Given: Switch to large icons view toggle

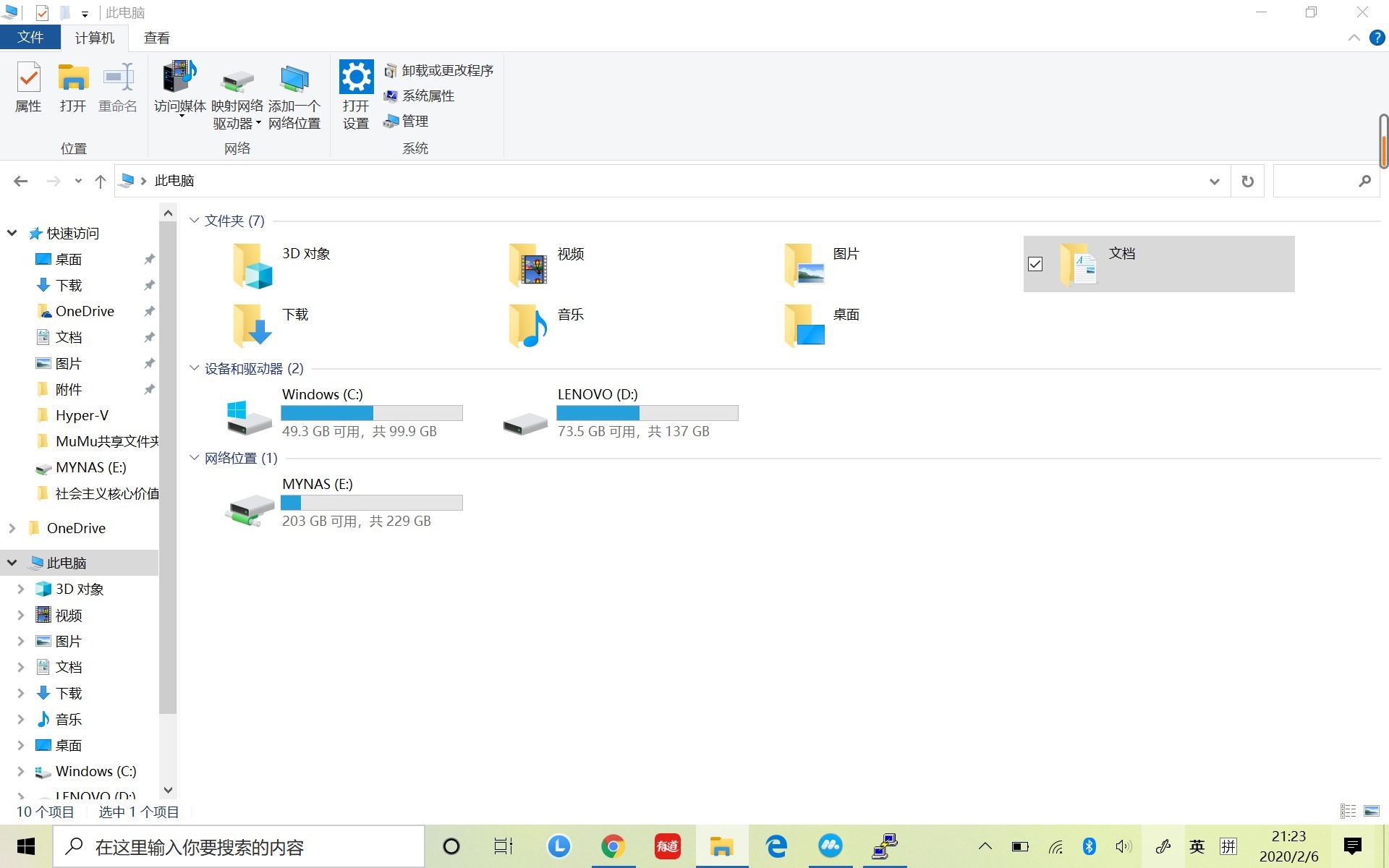Looking at the screenshot, I should click(x=1372, y=811).
